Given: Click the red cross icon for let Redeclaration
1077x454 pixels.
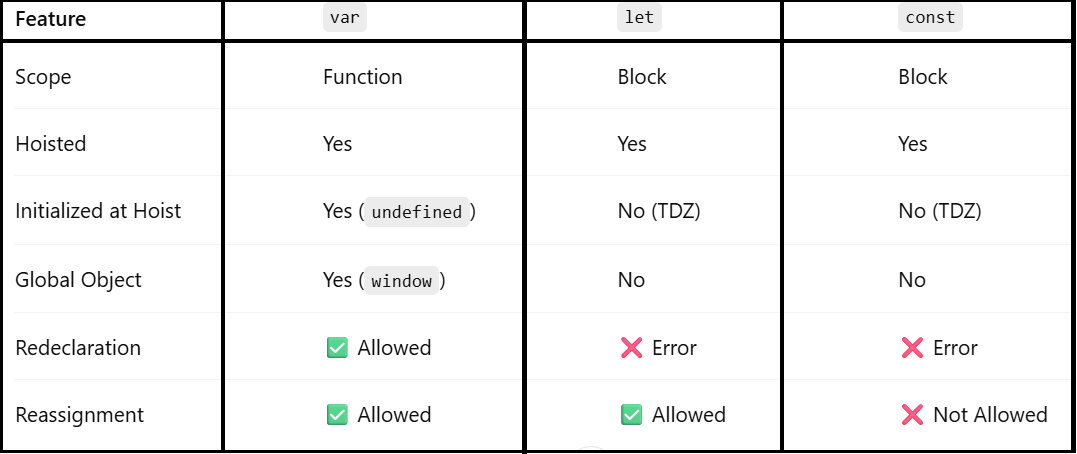Looking at the screenshot, I should tap(631, 348).
